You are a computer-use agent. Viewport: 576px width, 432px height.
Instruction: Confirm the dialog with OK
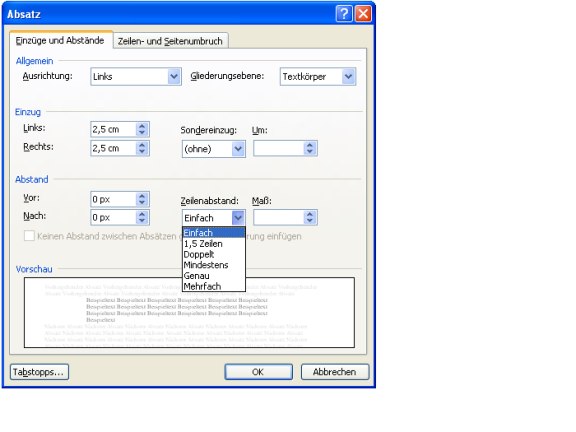(x=258, y=372)
